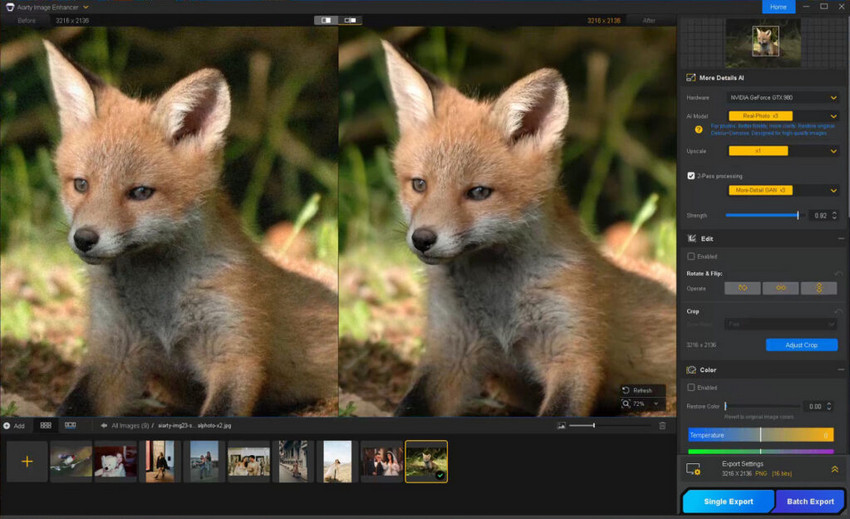Click the green-purple tint slider
This screenshot has width=850, height=519.
[x=761, y=451]
